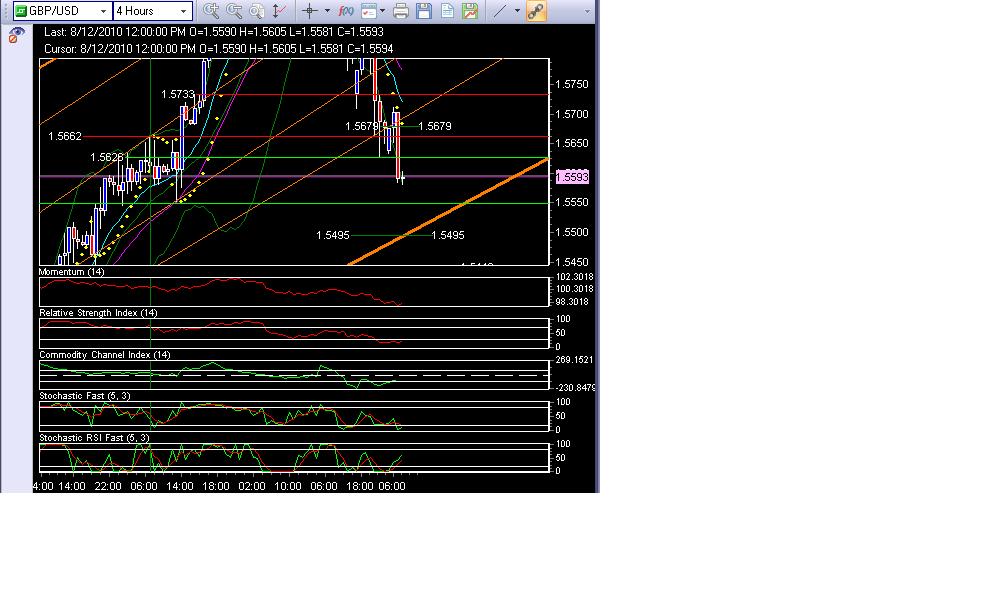Click the zoom out magnifier icon
983x611 pixels.
point(234,11)
